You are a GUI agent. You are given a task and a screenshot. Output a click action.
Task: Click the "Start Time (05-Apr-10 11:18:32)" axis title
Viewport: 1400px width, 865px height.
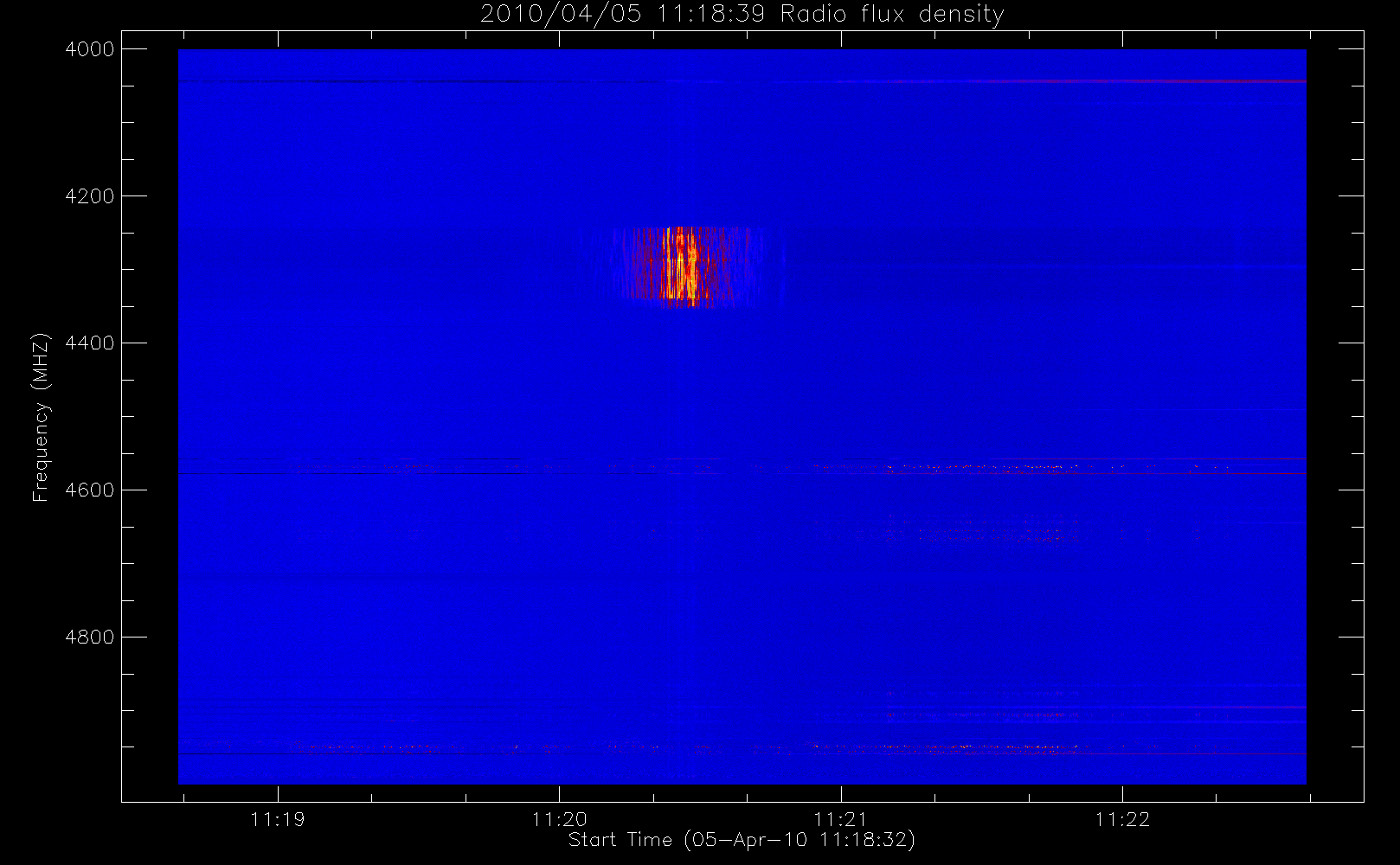click(x=742, y=840)
